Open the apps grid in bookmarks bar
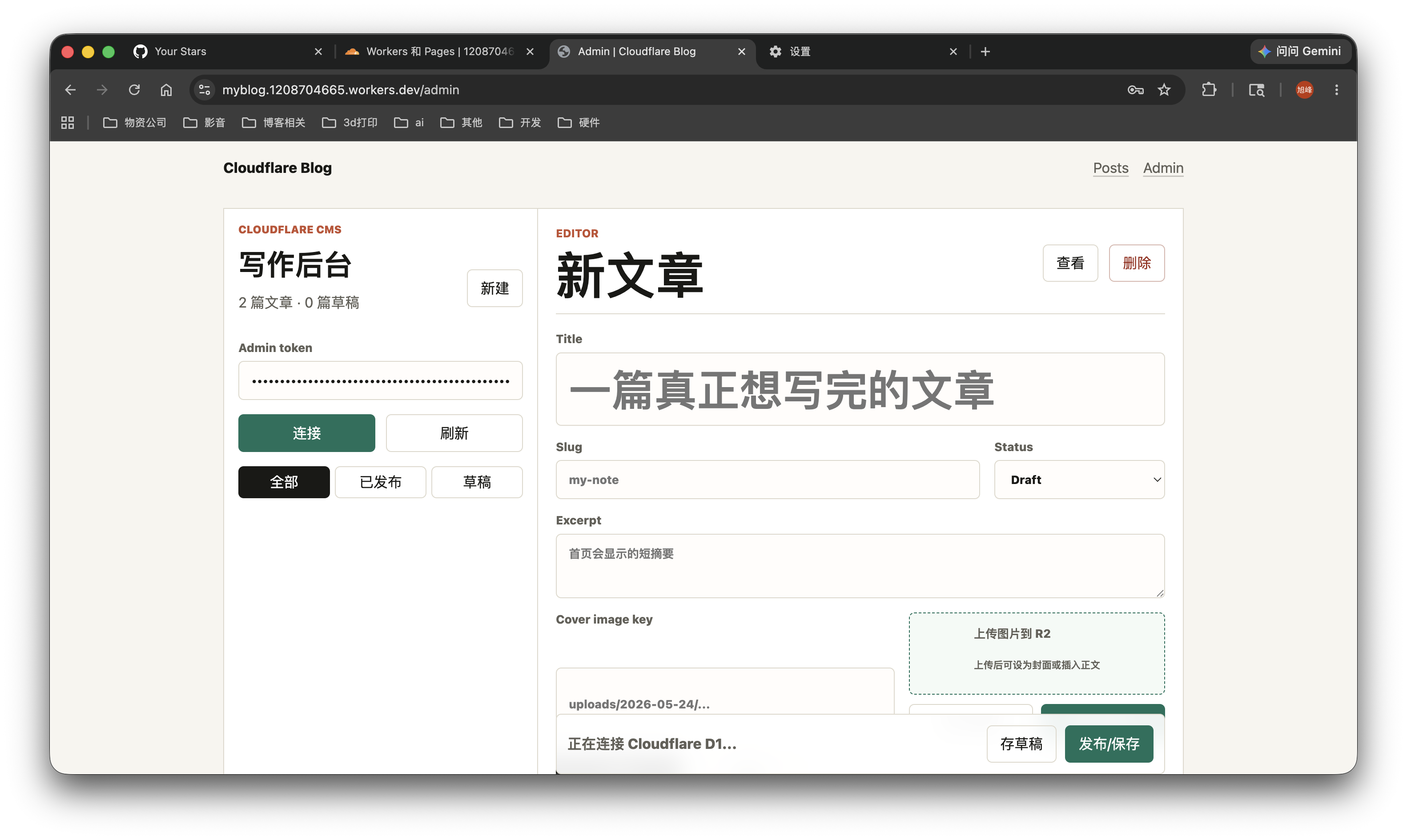This screenshot has height=840, width=1407. coord(68,123)
